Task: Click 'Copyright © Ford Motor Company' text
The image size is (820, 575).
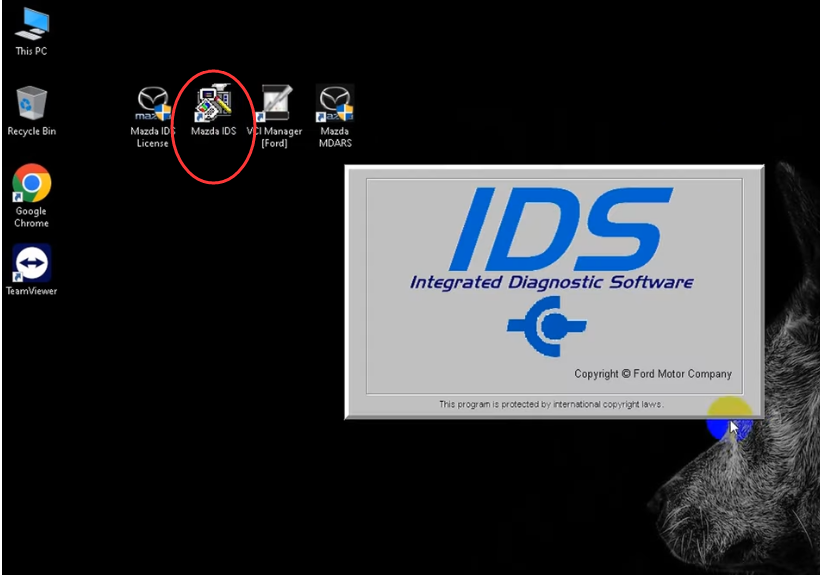Action: coord(653,374)
